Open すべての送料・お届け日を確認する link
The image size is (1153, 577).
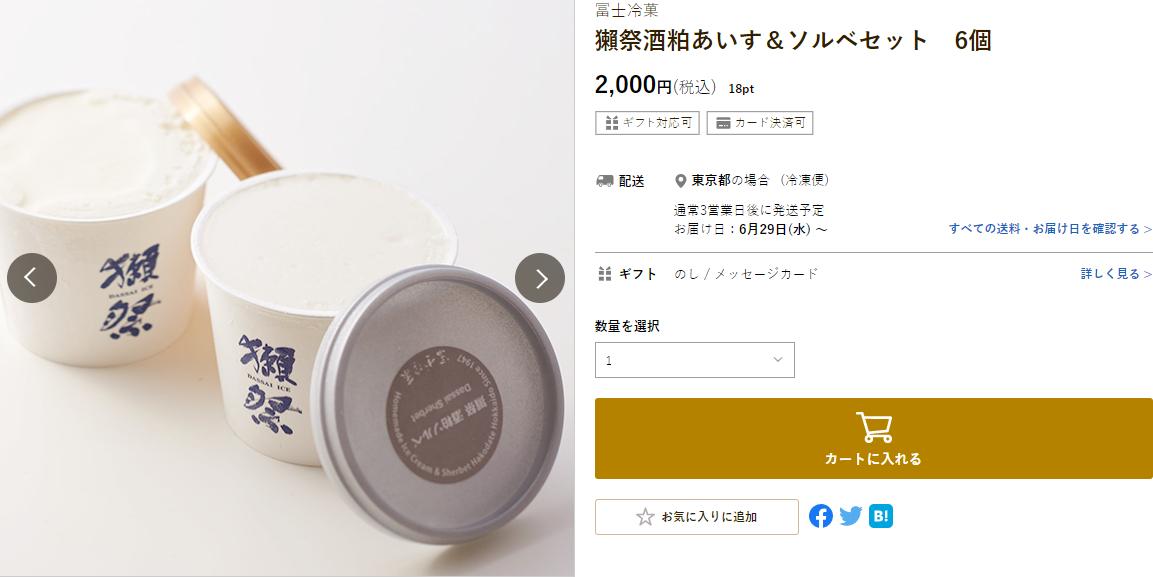click(x=1049, y=229)
